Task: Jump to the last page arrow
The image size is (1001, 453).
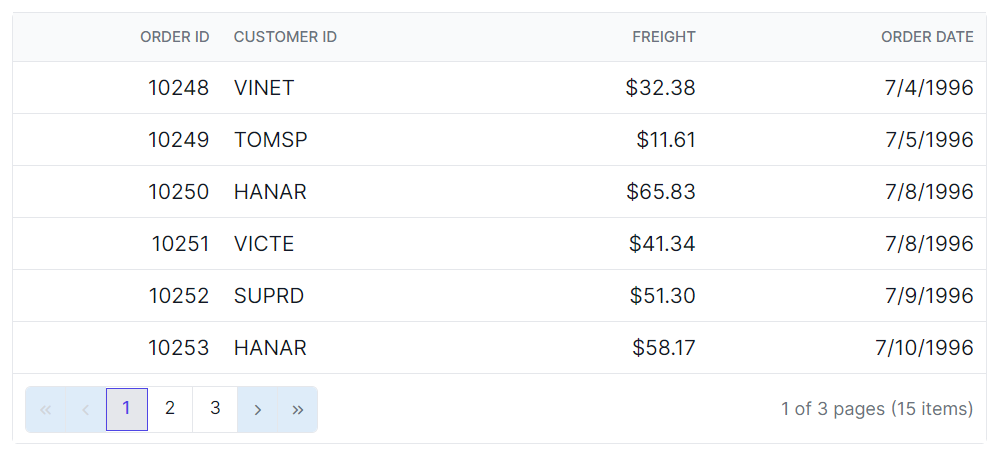Action: (298, 409)
